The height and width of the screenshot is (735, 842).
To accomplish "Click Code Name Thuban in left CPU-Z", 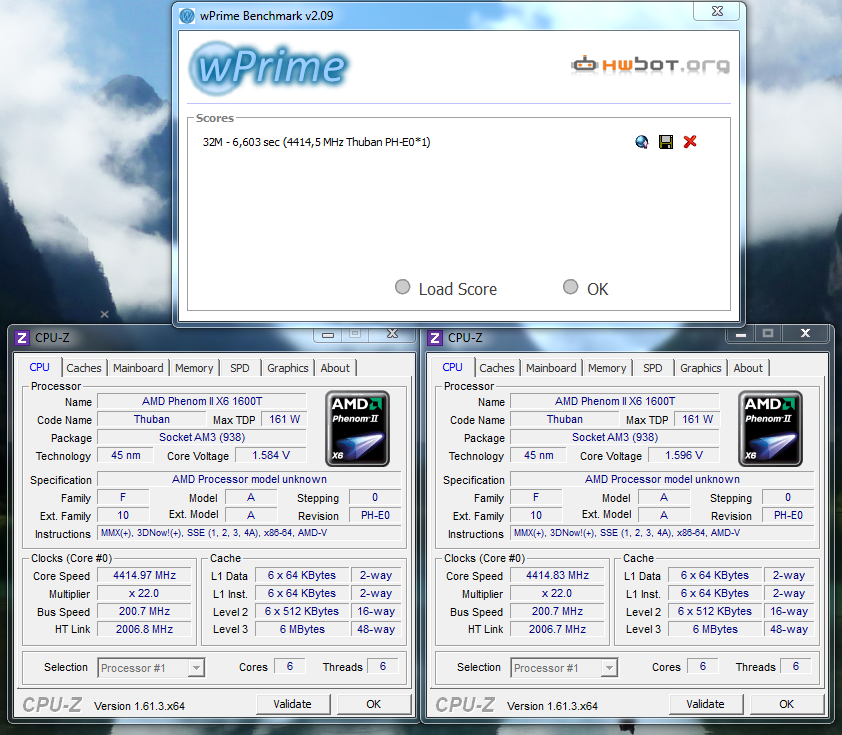I will pos(152,419).
